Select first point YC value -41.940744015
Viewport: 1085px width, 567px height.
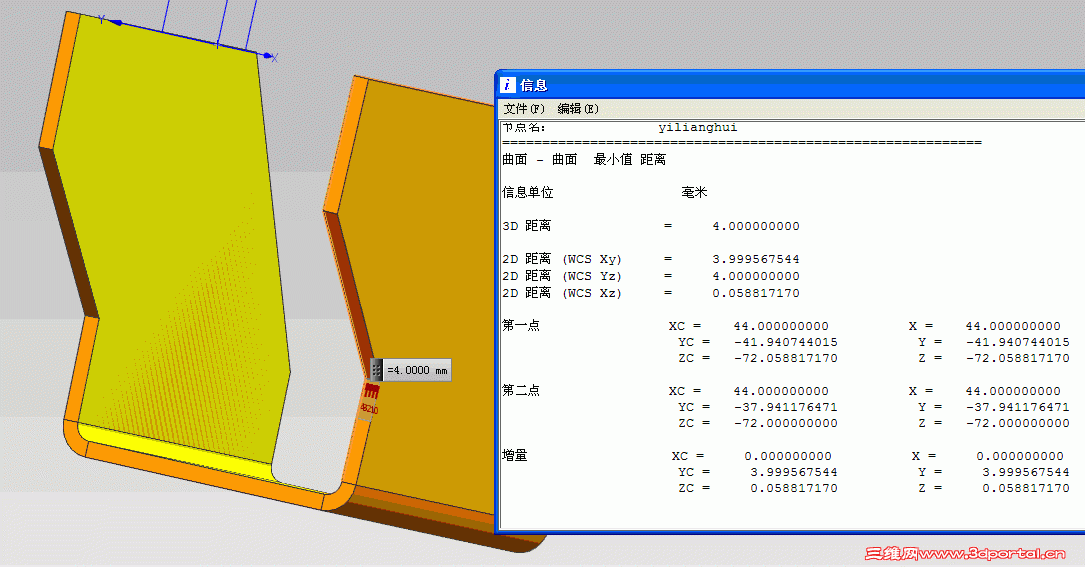pyautogui.click(x=785, y=342)
